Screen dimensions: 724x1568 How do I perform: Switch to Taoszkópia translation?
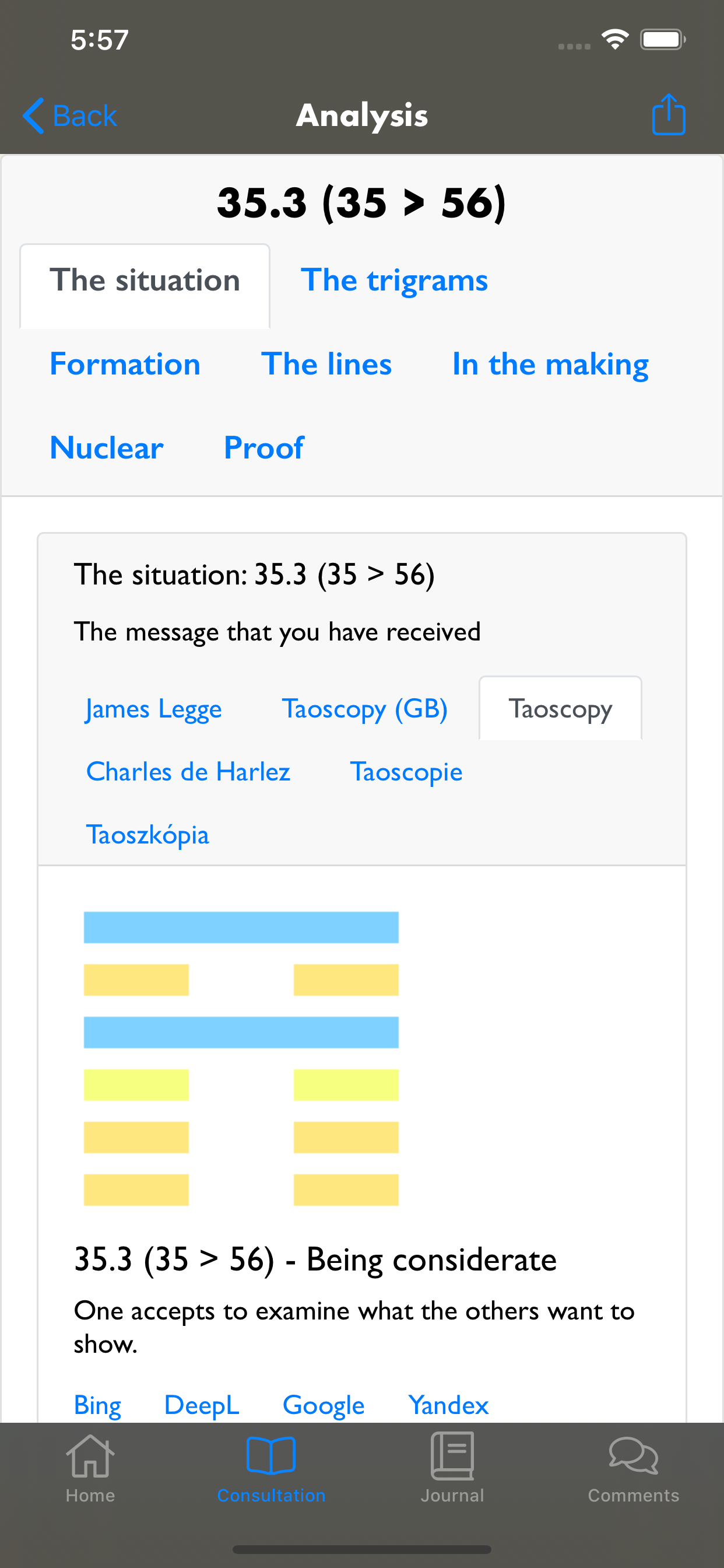pos(147,835)
